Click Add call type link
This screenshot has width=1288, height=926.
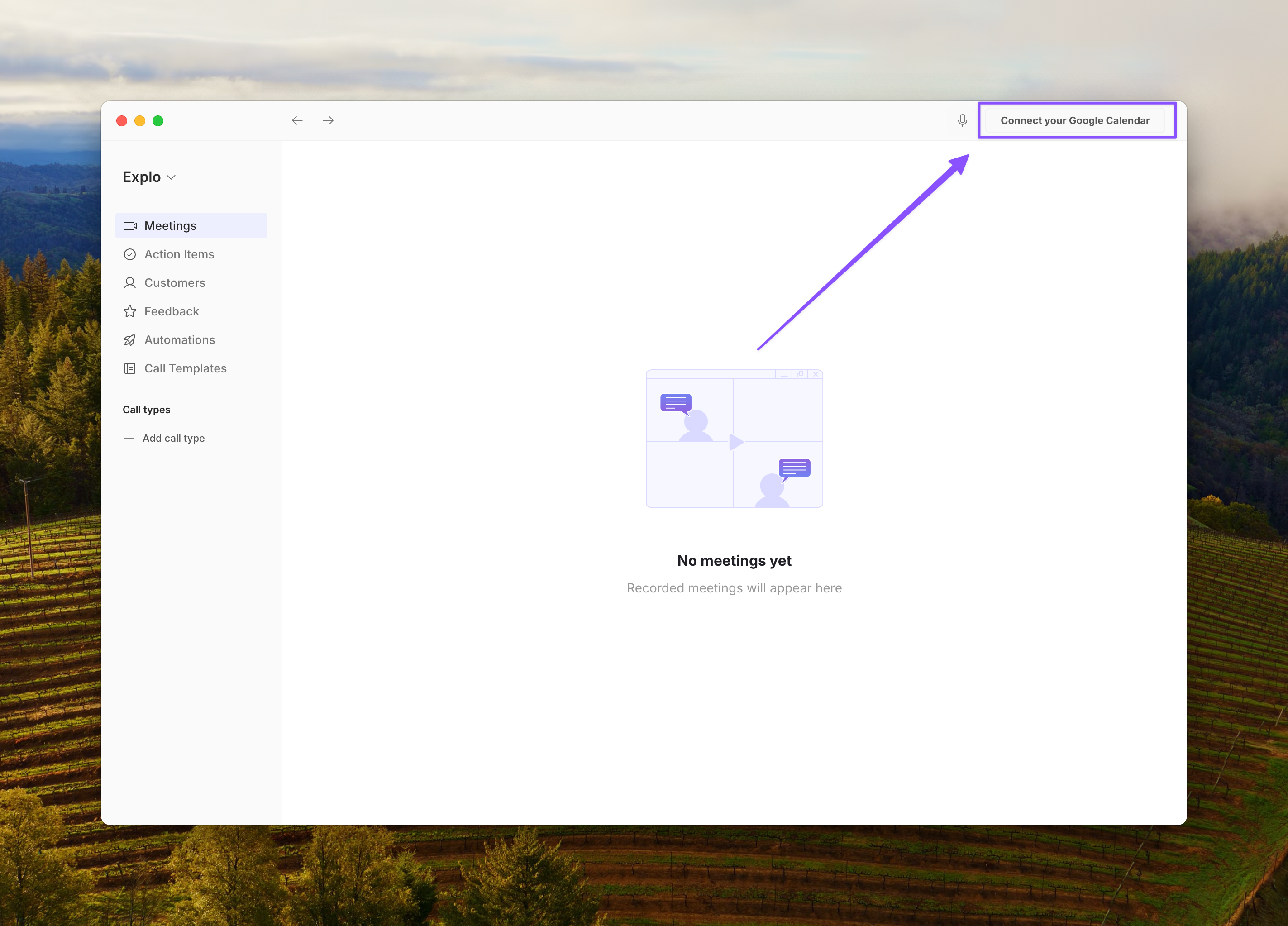point(173,438)
